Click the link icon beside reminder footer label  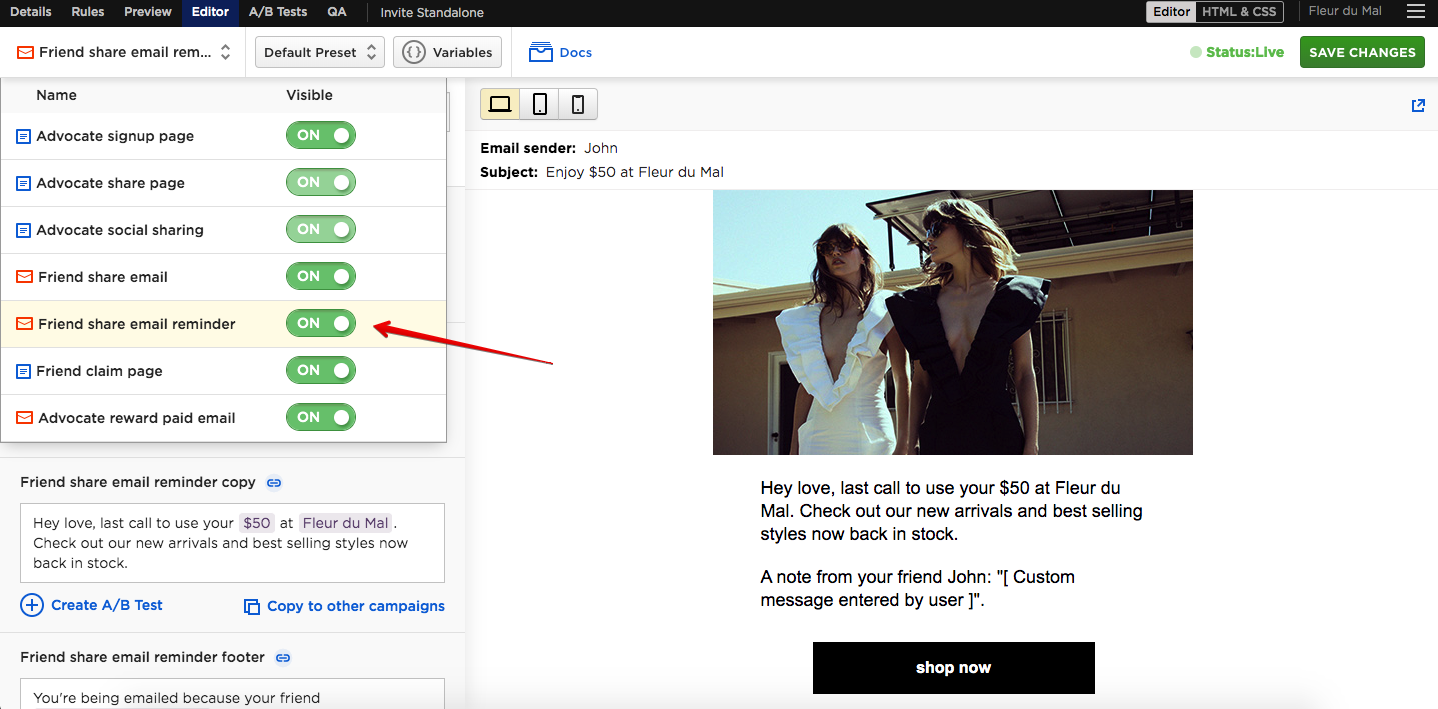tap(283, 657)
